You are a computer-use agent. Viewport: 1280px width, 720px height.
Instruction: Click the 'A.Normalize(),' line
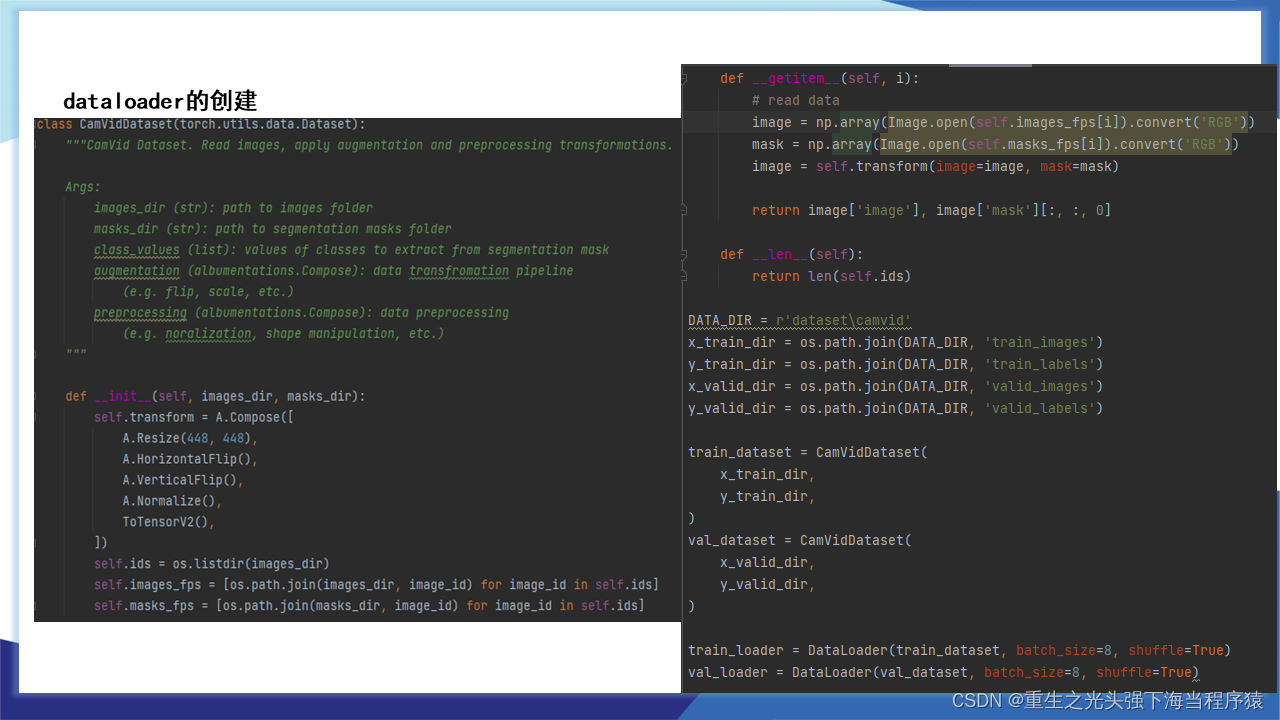click(172, 501)
